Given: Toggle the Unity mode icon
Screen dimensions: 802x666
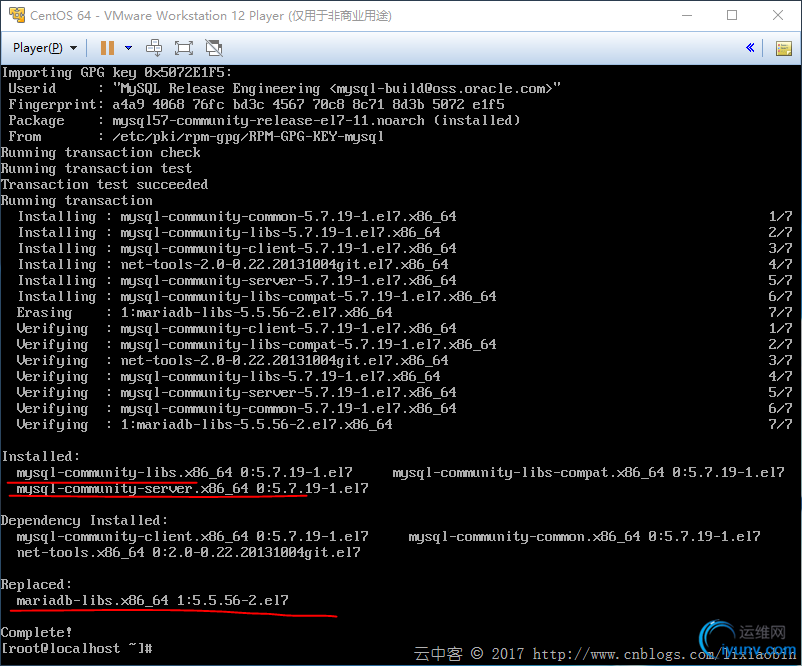Looking at the screenshot, I should click(x=214, y=48).
